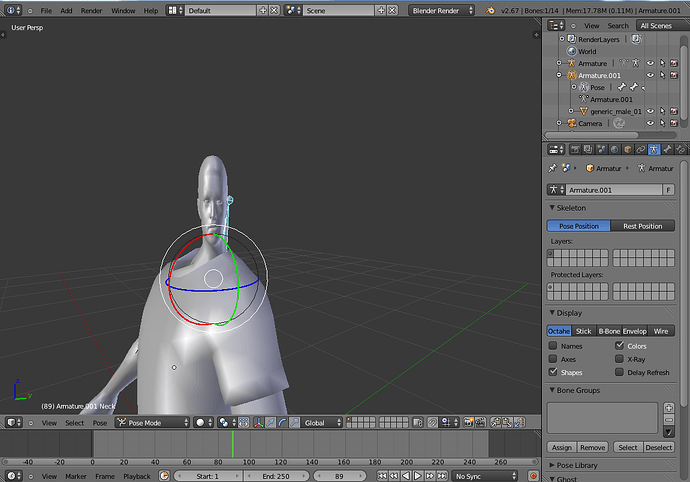Enable the Axes checkbox
The image size is (690, 482).
click(553, 359)
